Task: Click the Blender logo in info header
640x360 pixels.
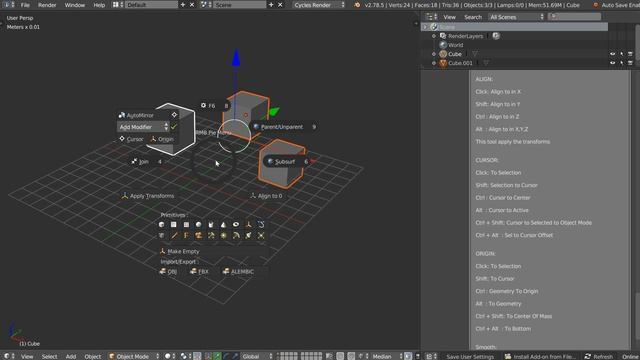Action: pos(357,5)
